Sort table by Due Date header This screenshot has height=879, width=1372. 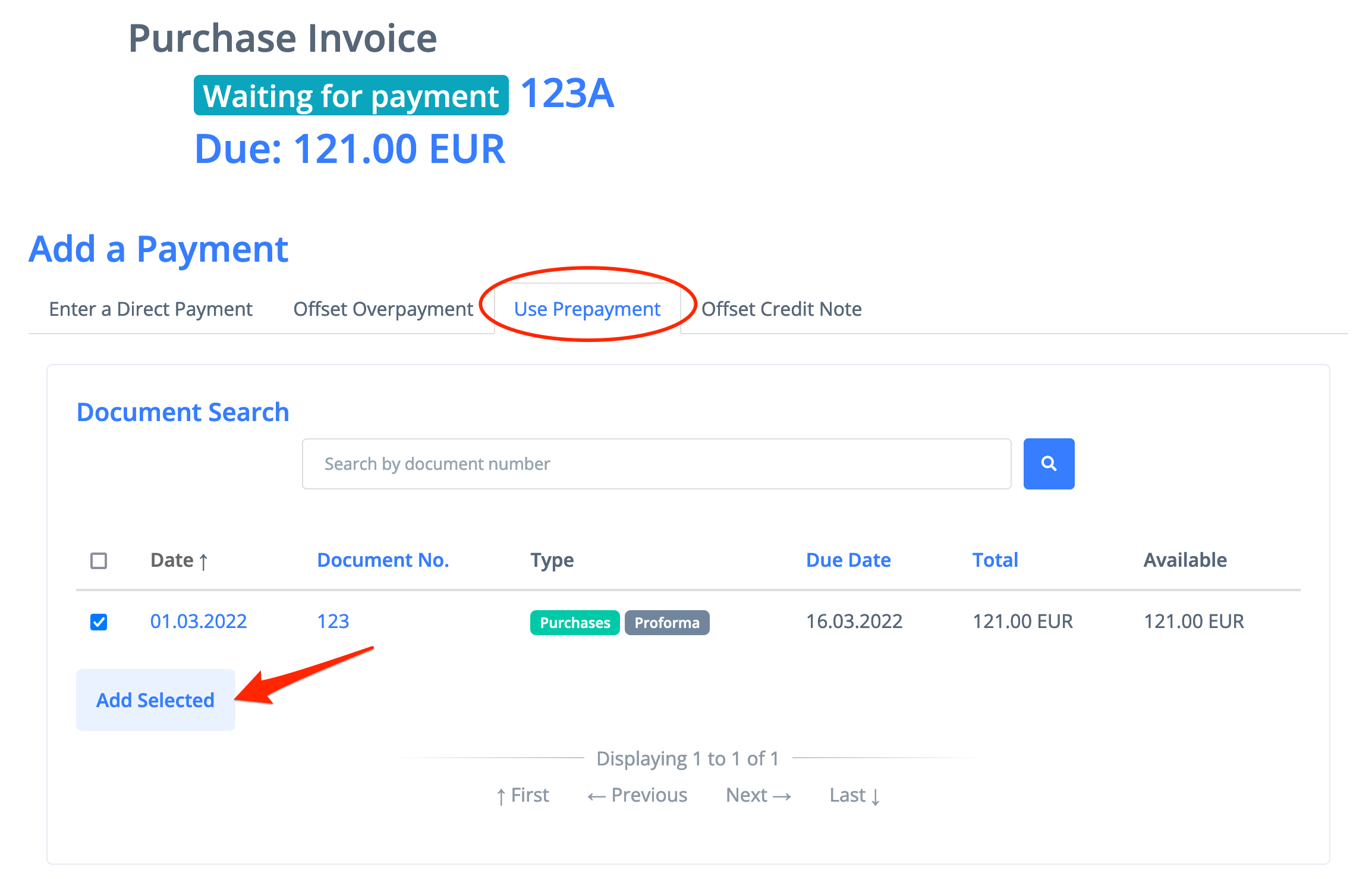[848, 560]
